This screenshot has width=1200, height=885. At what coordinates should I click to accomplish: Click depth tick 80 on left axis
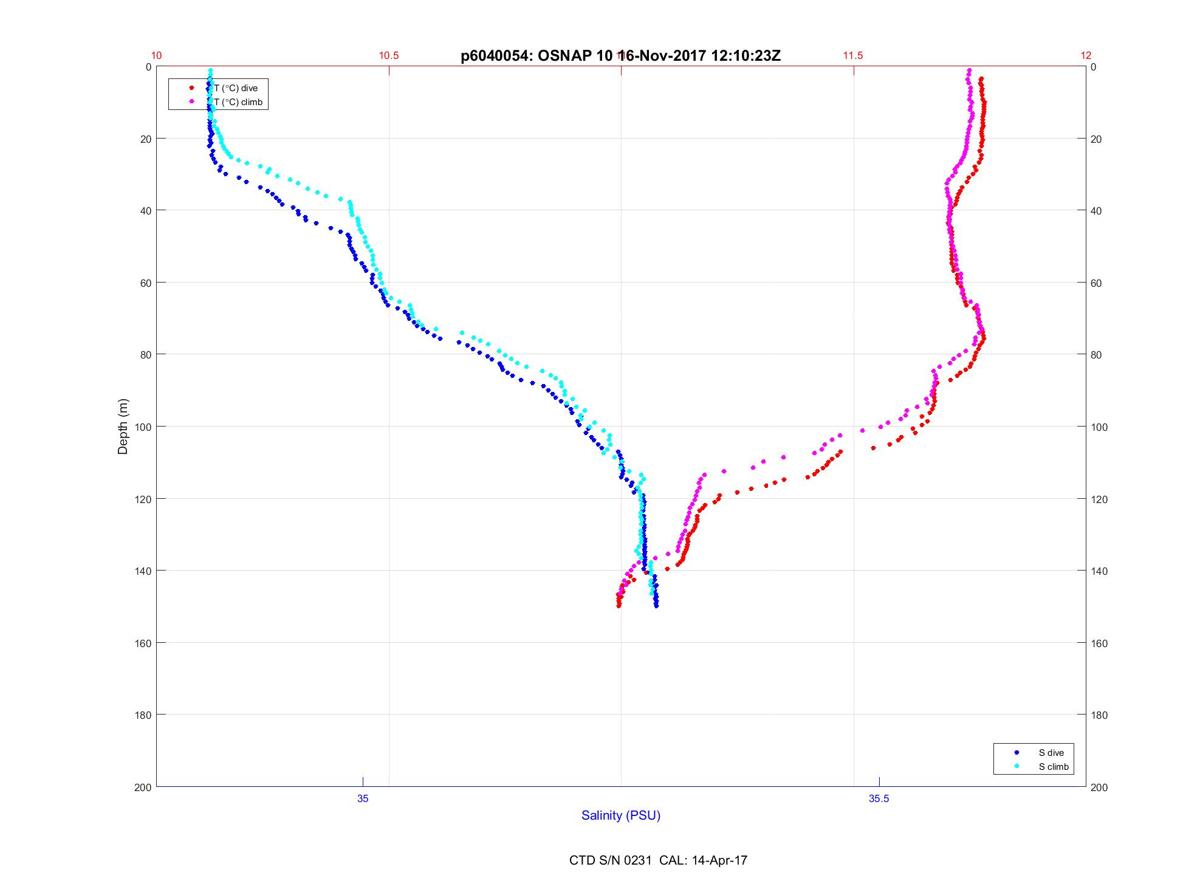click(x=145, y=355)
